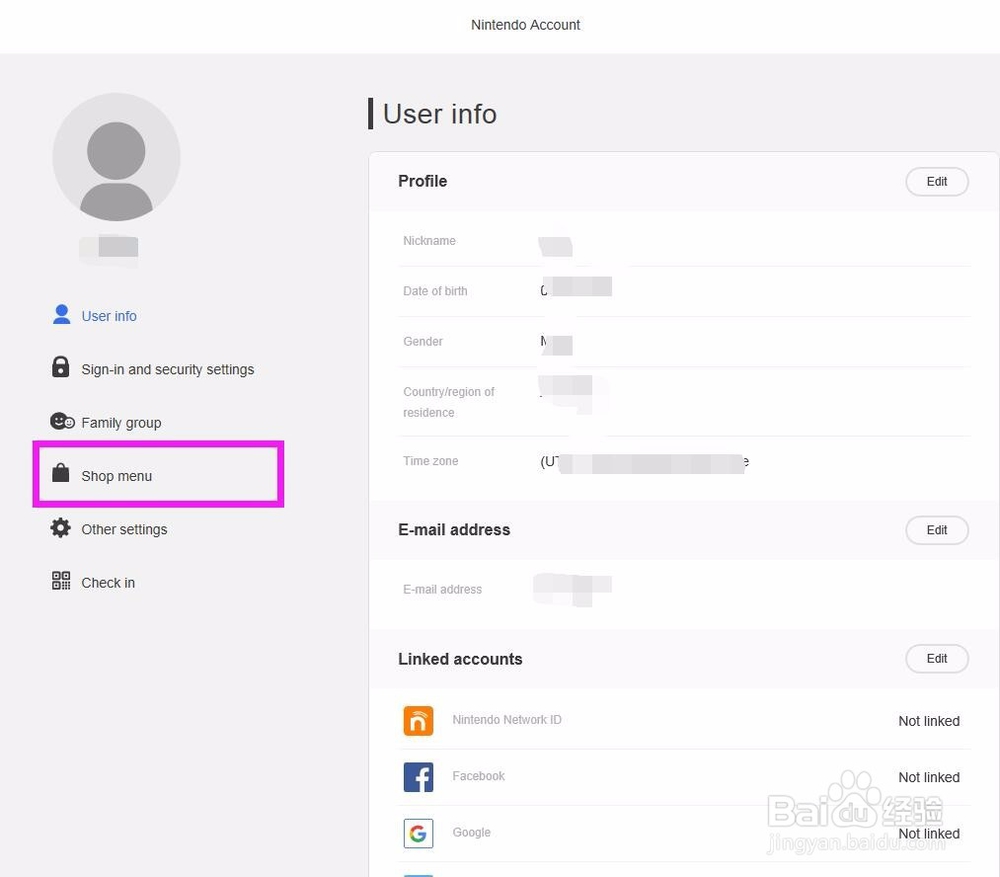Click the Nintendo Network ID label
The height and width of the screenshot is (877, 1000).
pyautogui.click(x=507, y=719)
